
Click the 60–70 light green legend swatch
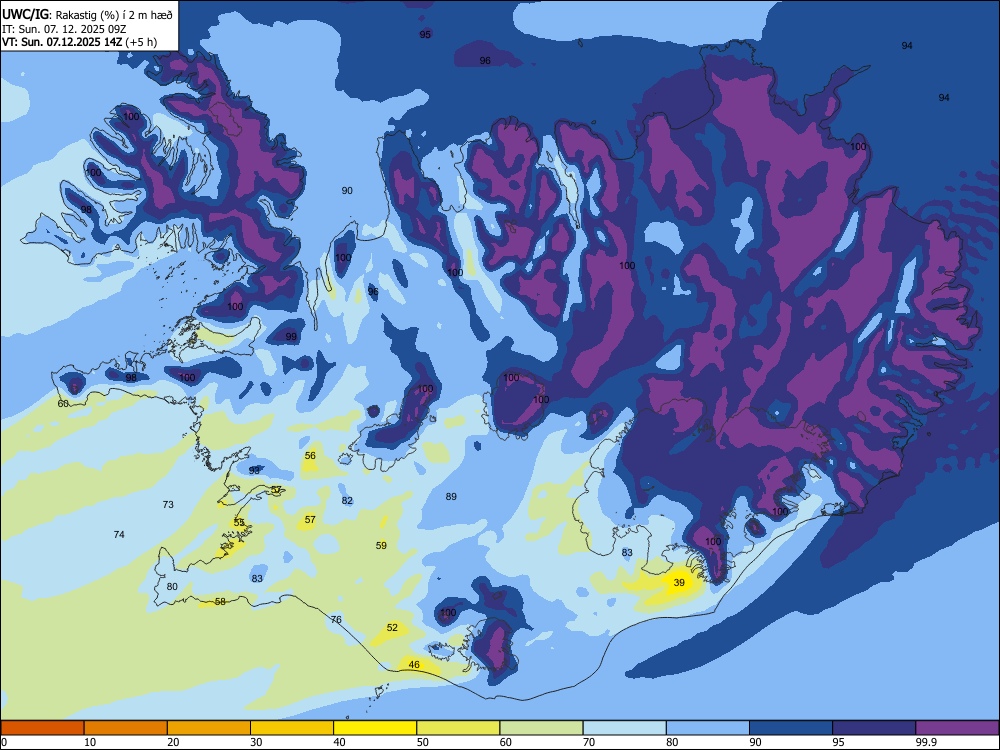coord(541,728)
